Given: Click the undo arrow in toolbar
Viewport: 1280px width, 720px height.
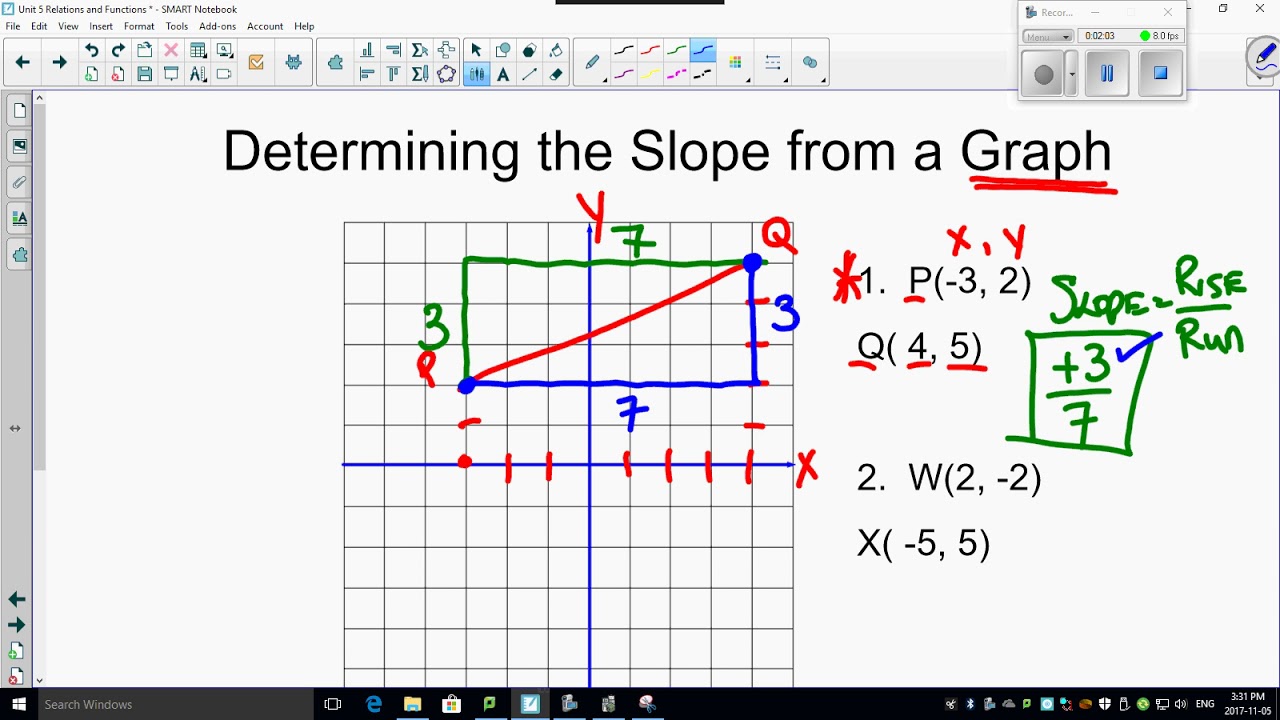Looking at the screenshot, I should (x=91, y=50).
